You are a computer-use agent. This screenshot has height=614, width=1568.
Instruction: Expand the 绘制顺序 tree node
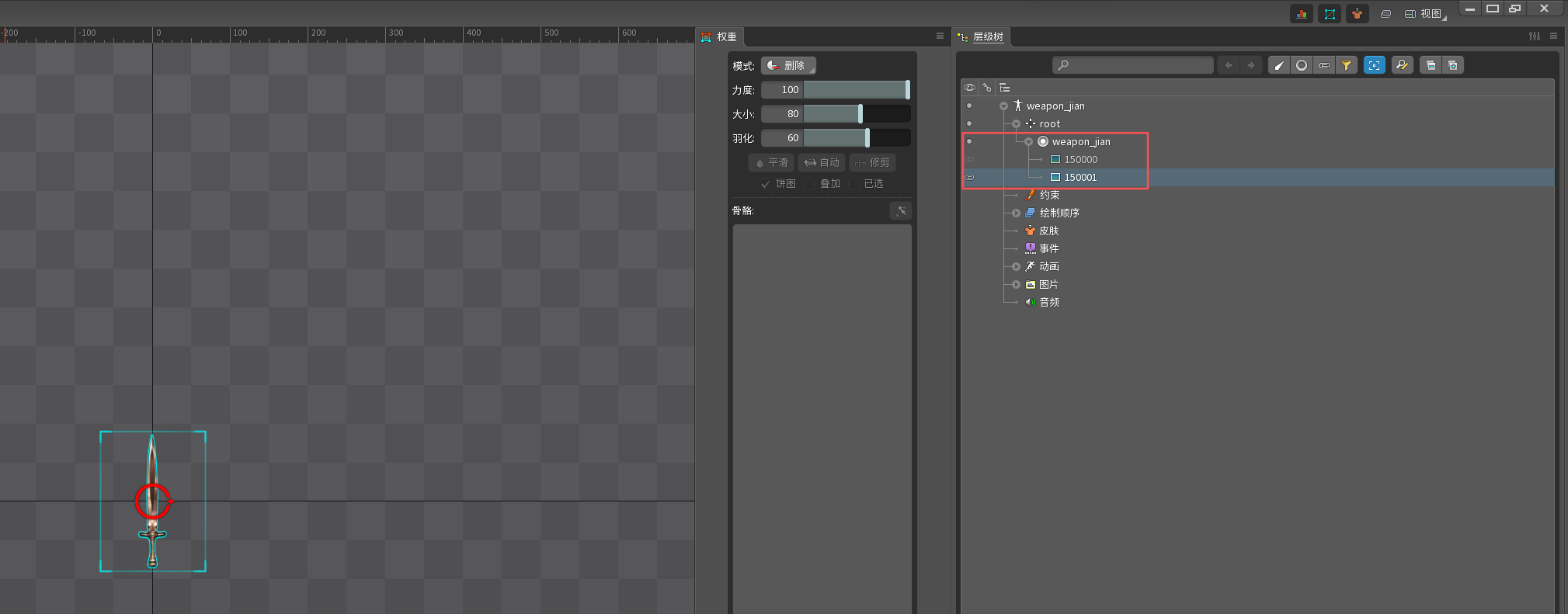click(1016, 213)
